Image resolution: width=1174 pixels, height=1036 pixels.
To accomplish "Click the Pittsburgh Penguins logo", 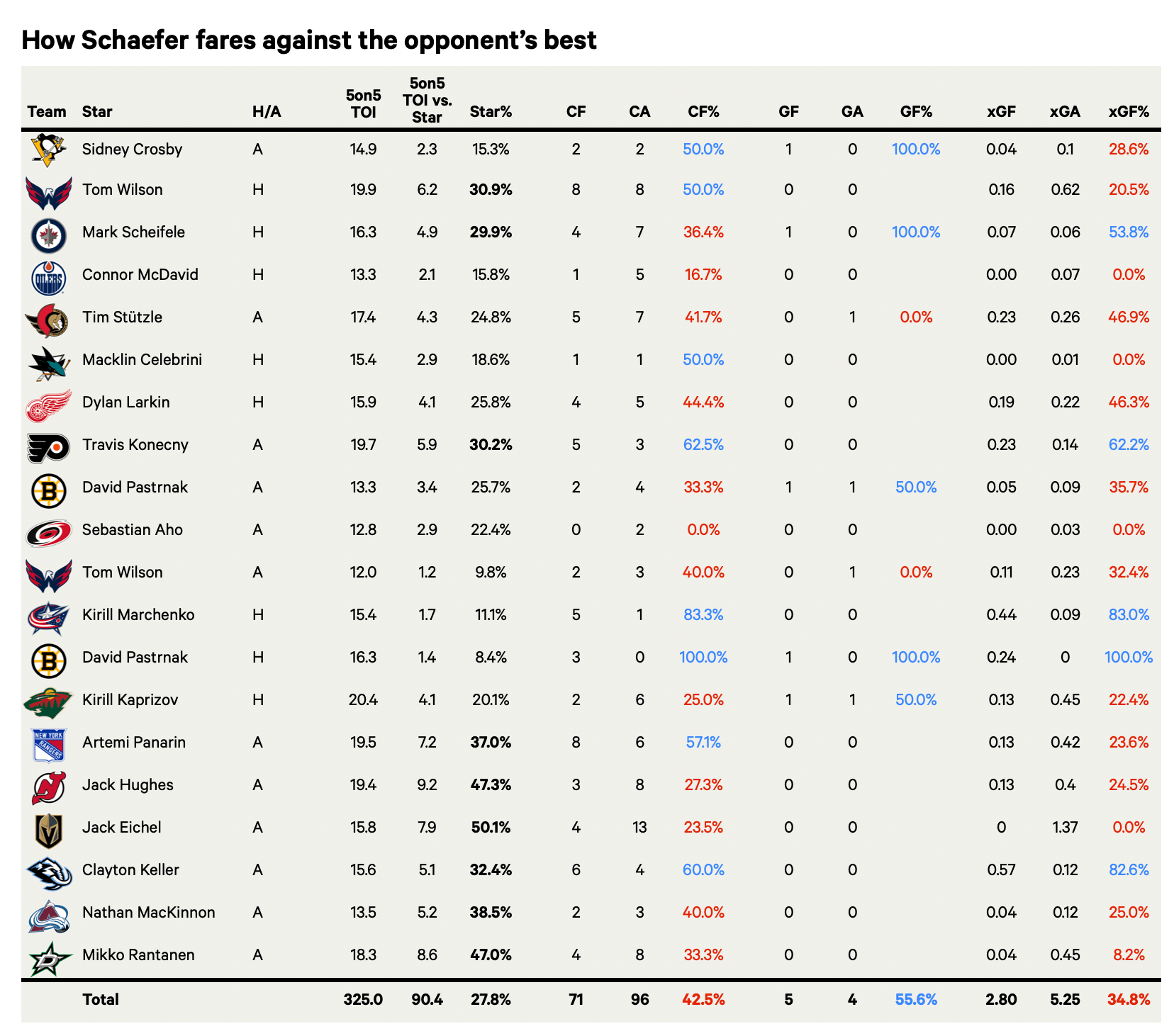I will tap(48, 150).
